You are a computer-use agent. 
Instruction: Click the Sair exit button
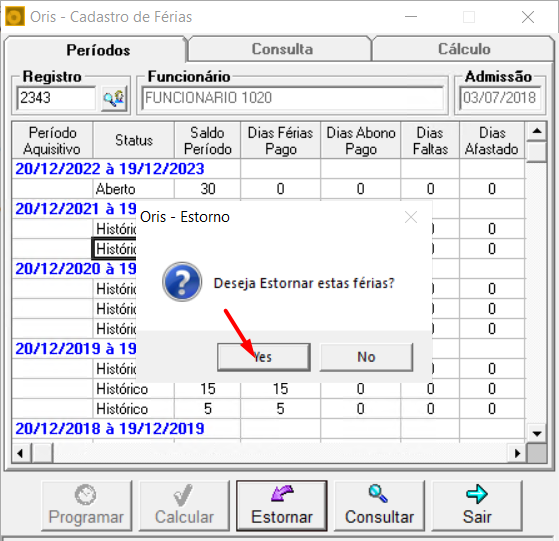click(477, 506)
